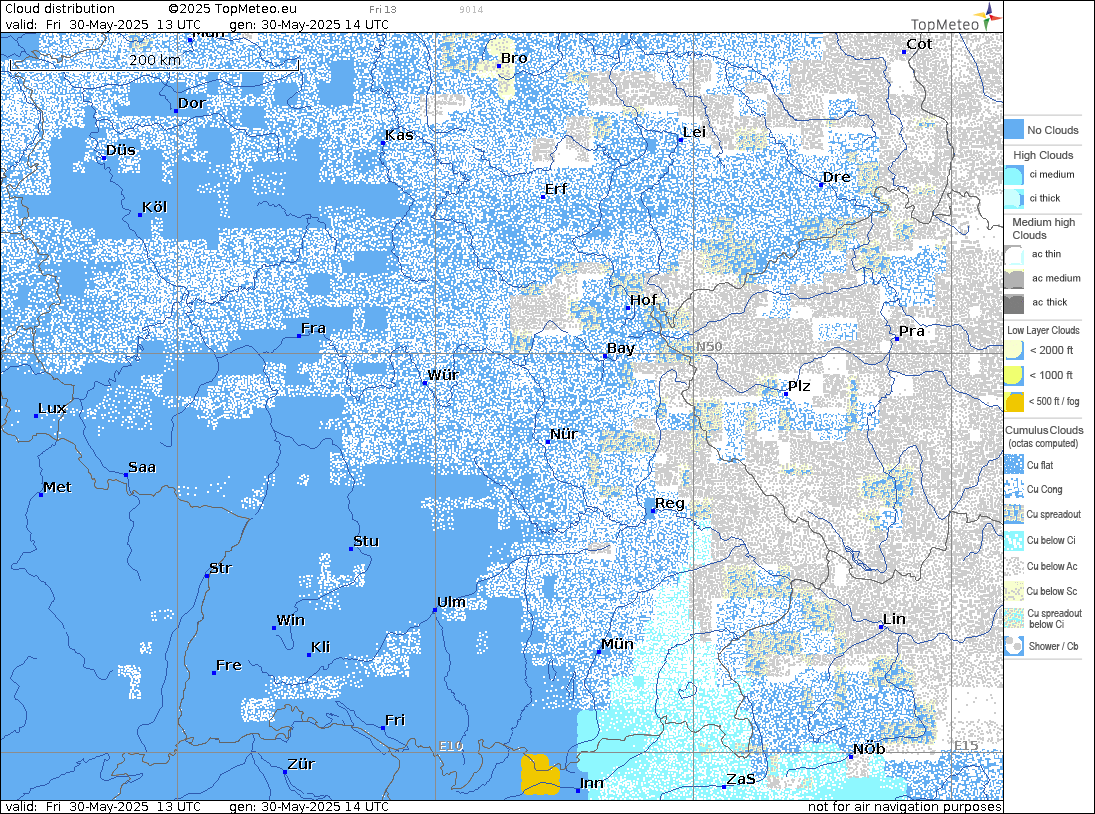Screen dimensions: 1095x814
Task: Click the Bay city label
Action: click(621, 348)
